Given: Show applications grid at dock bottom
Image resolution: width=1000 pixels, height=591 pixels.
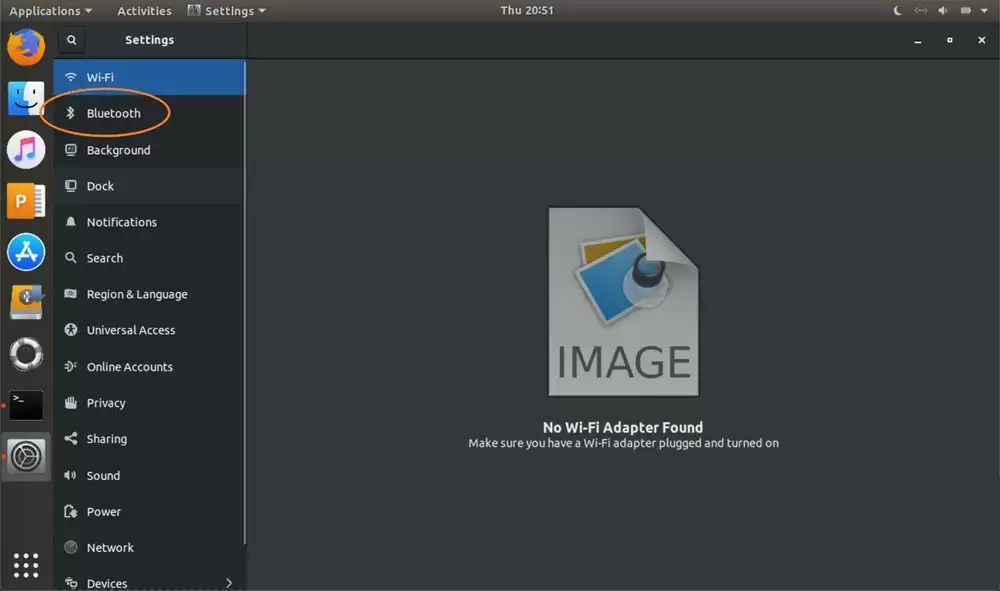Looking at the screenshot, I should (26, 565).
